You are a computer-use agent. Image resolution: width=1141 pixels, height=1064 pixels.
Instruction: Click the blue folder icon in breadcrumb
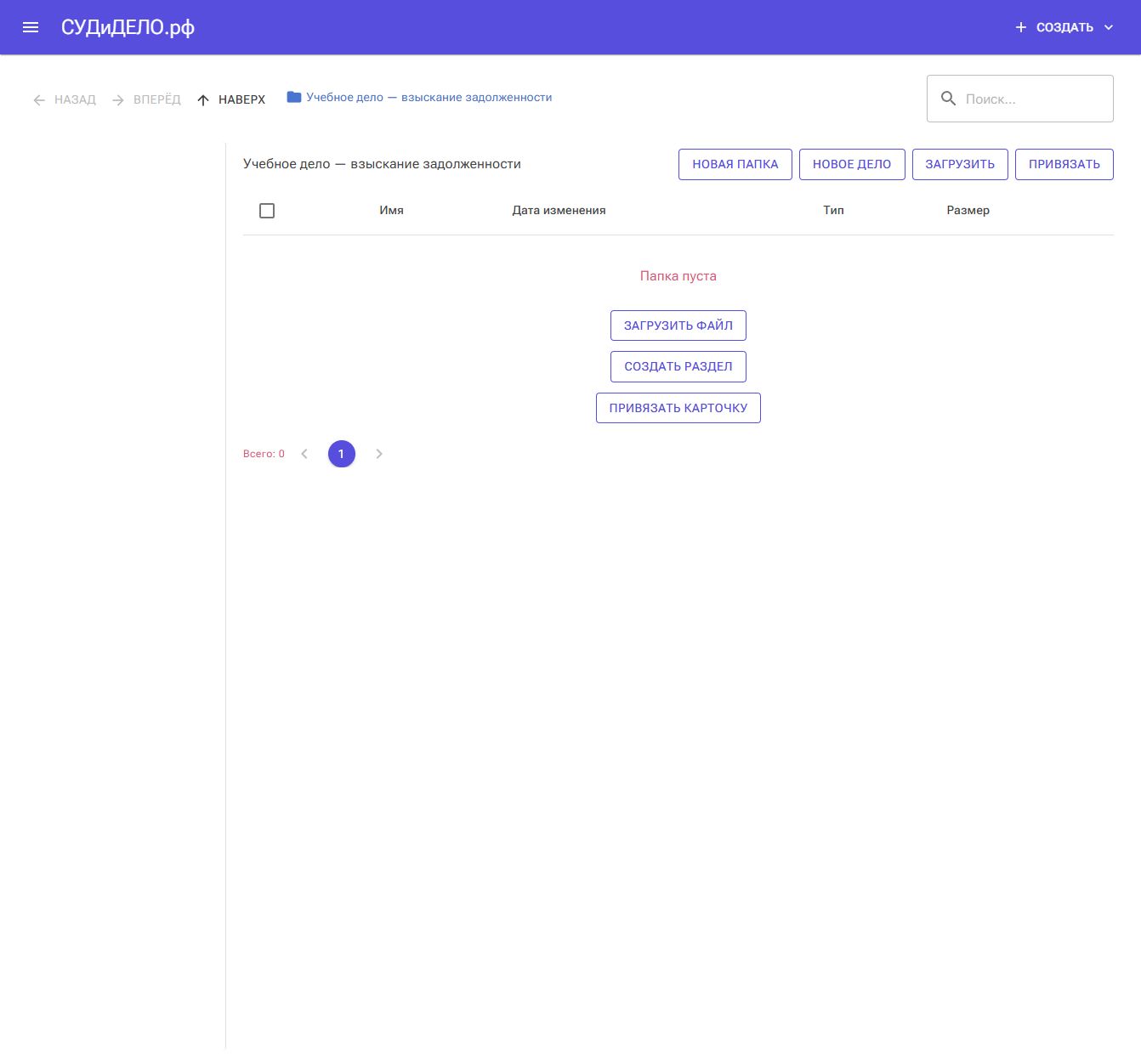coord(294,98)
